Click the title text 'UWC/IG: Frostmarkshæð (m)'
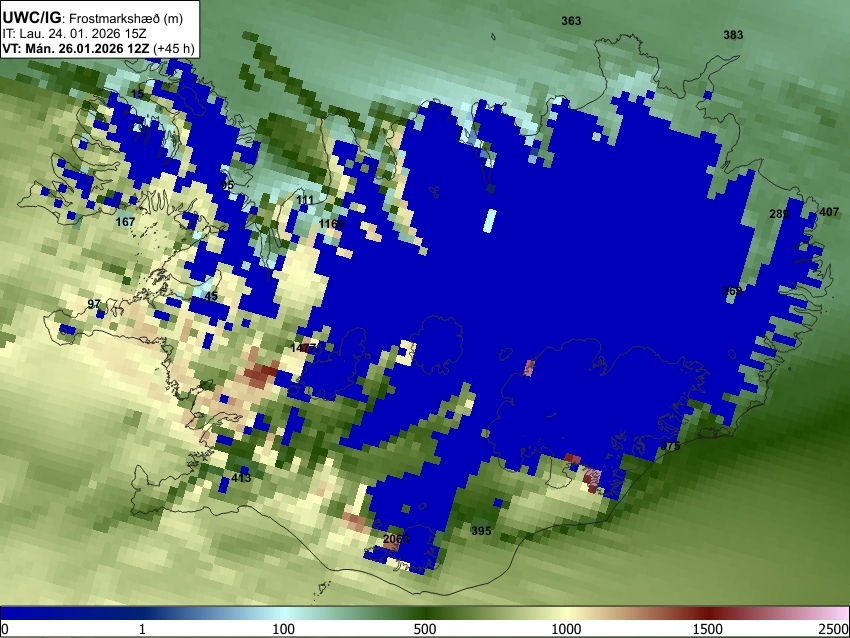Viewport: 850px width, 638px height. click(x=93, y=18)
